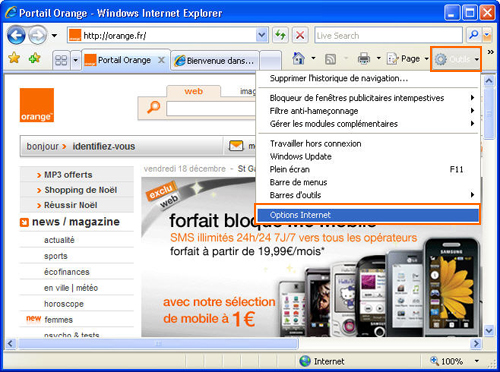Show more toolbar items with the chevron
The width and height of the screenshot is (500, 372).
coord(490,52)
